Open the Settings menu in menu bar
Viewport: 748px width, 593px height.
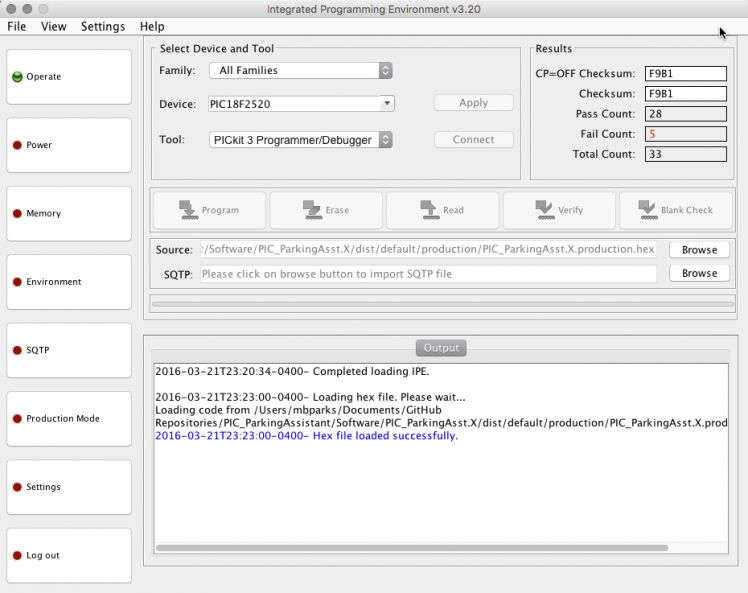(103, 26)
